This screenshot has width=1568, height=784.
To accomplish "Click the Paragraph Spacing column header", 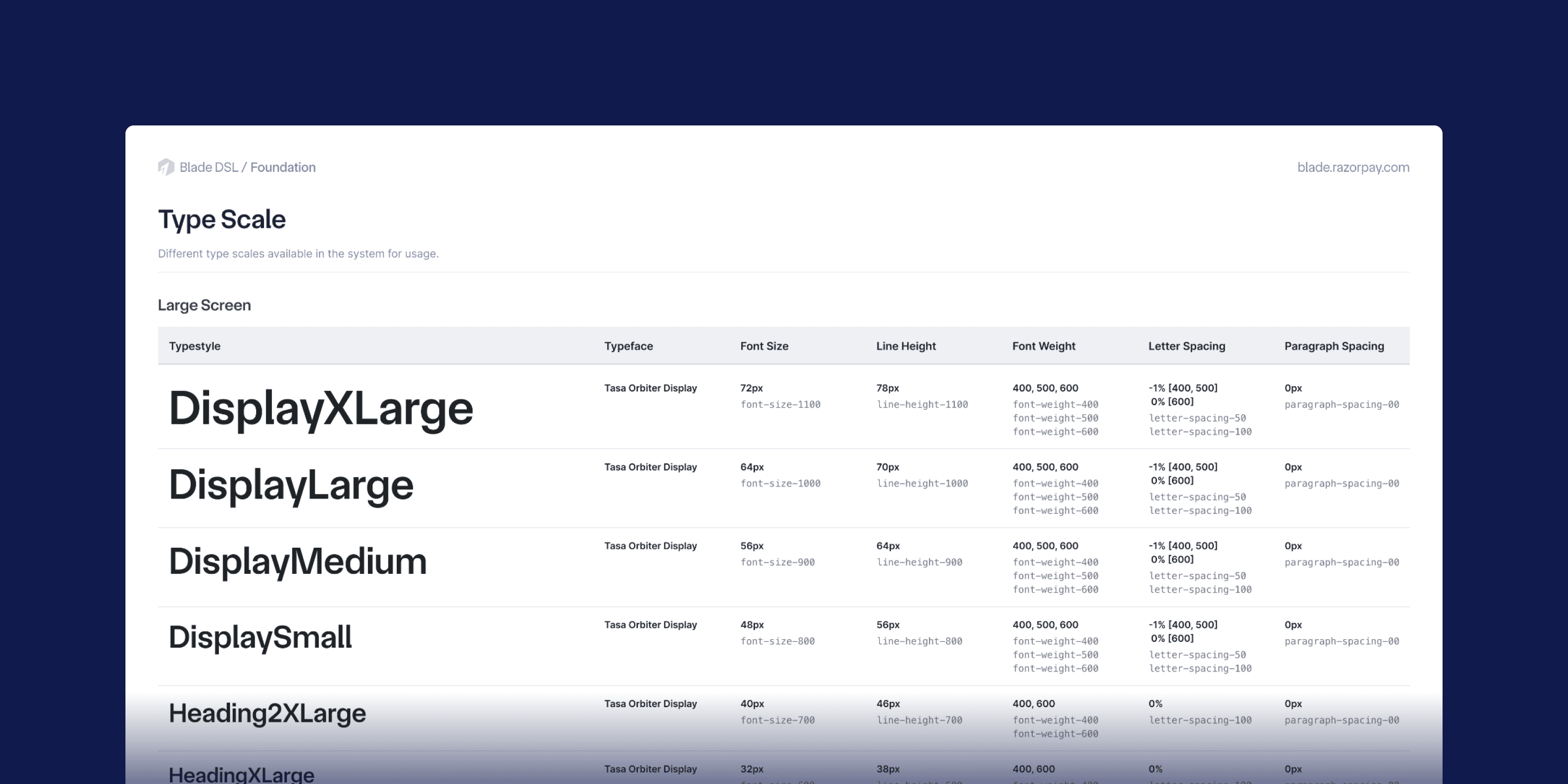I will pyautogui.click(x=1334, y=345).
